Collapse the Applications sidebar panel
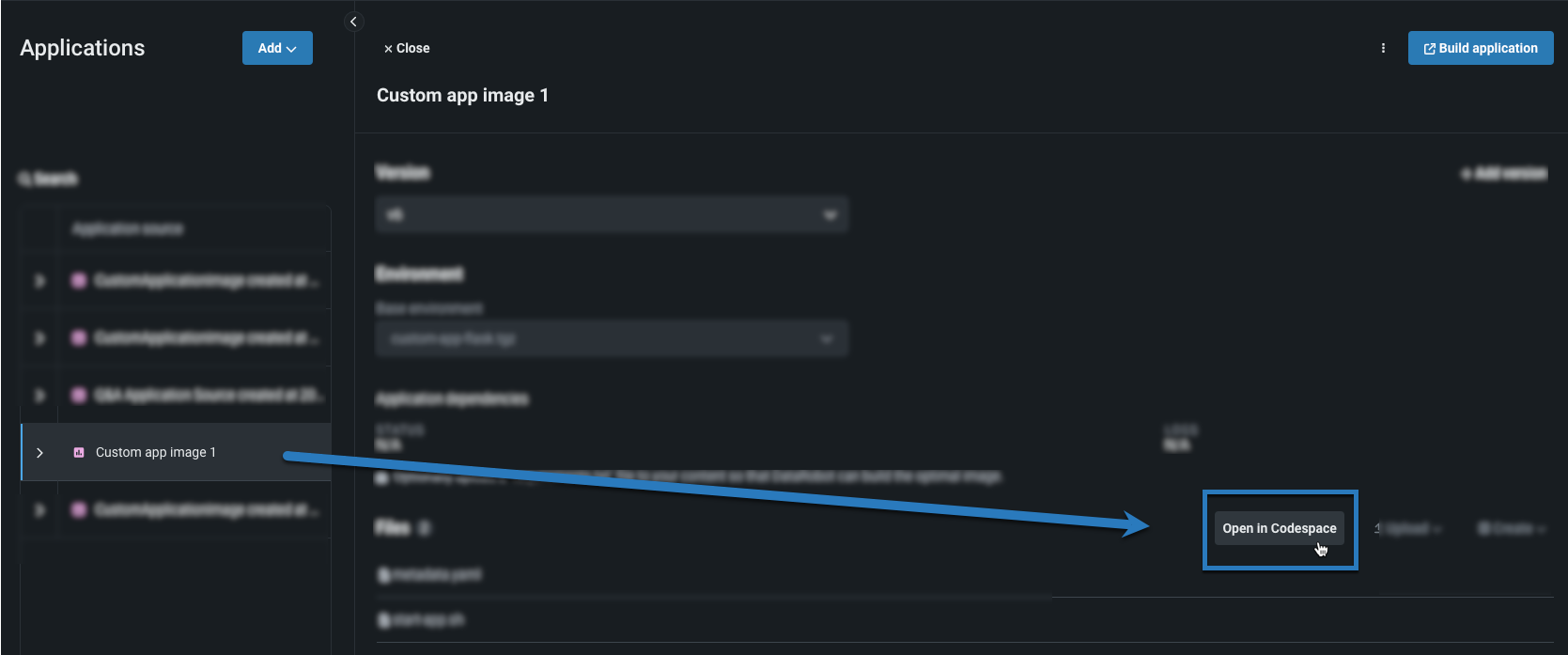This screenshot has width=1568, height=655. click(353, 22)
